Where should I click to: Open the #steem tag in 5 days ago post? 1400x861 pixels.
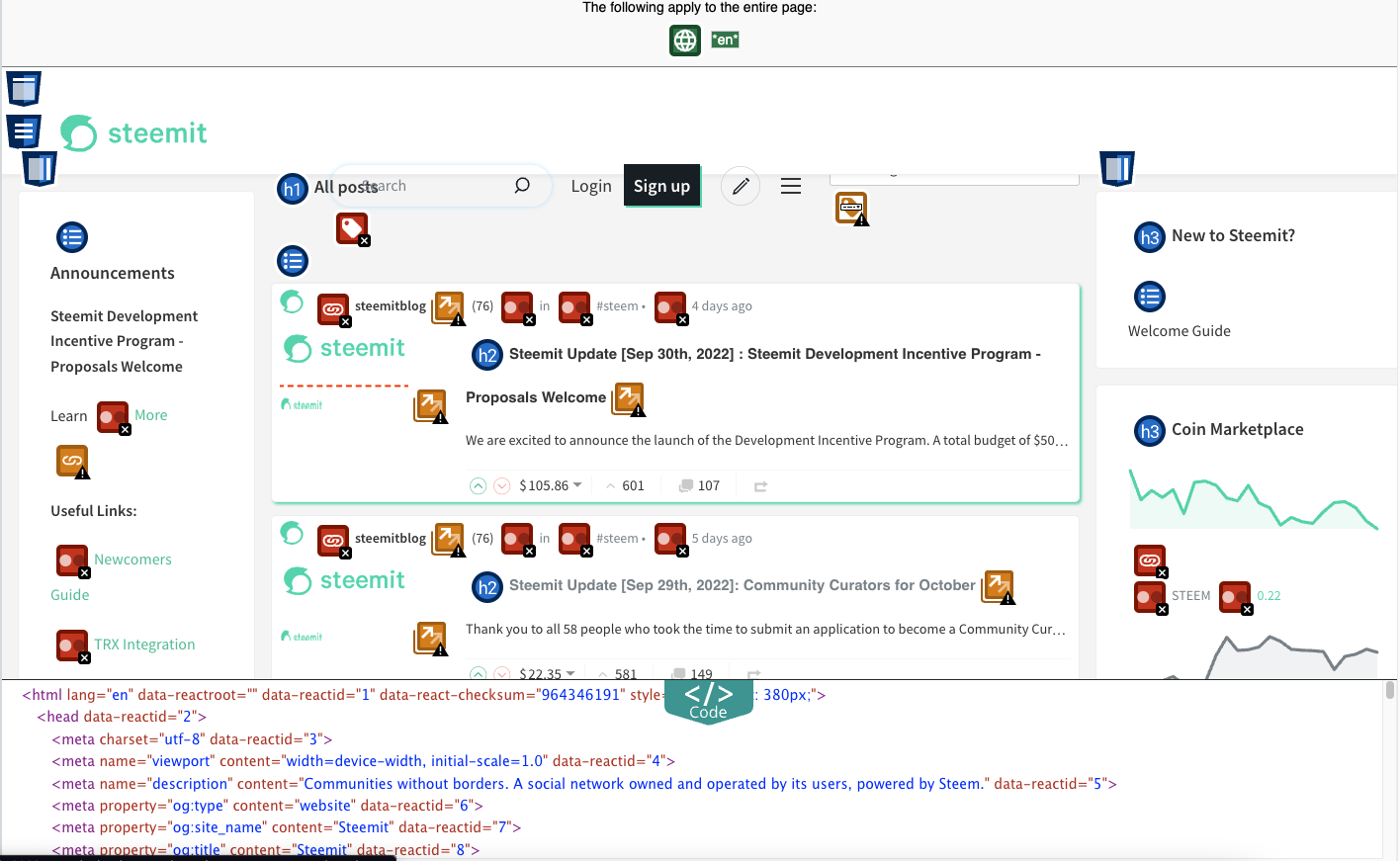[x=617, y=539]
